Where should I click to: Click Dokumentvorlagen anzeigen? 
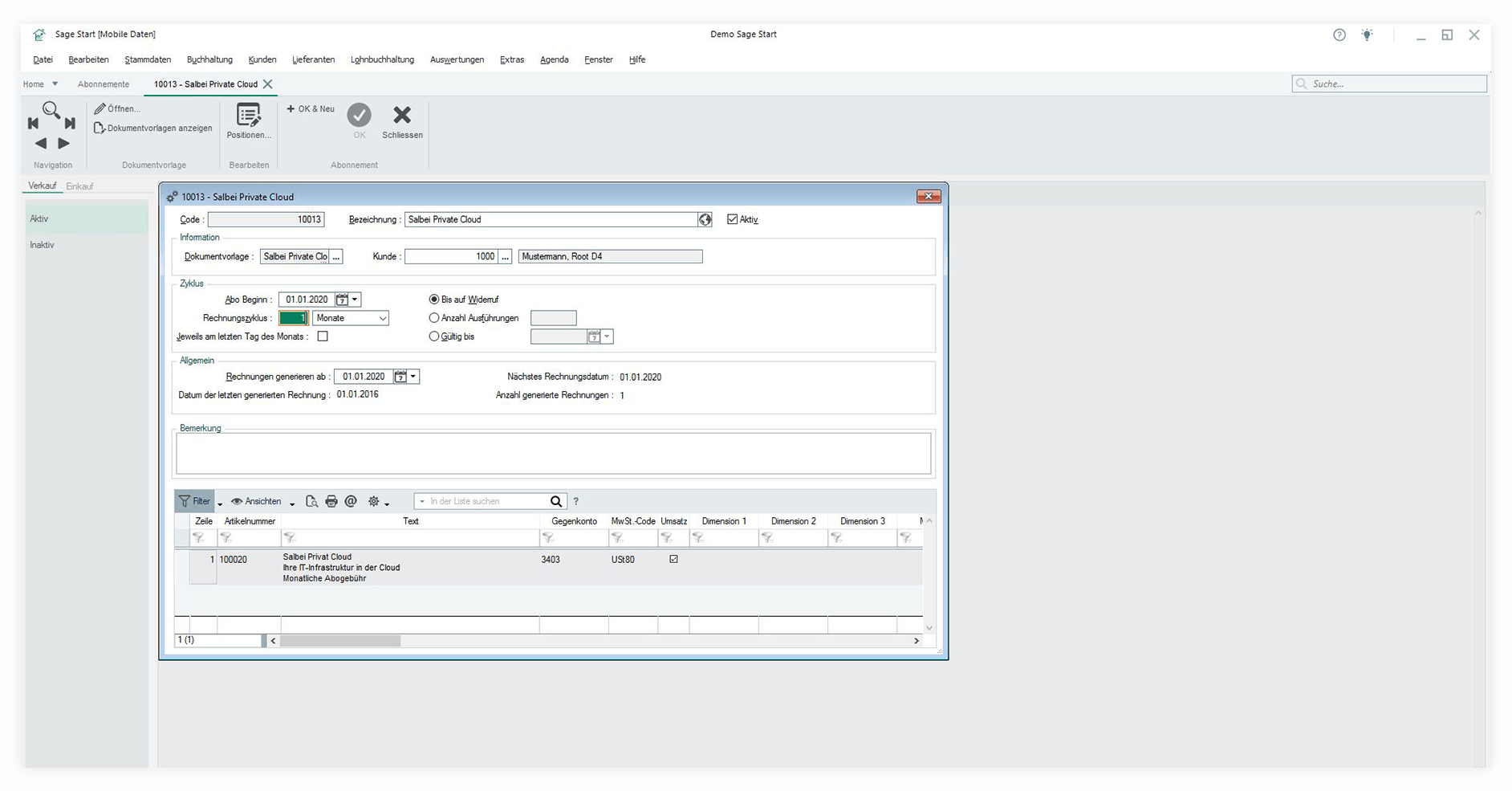(153, 128)
